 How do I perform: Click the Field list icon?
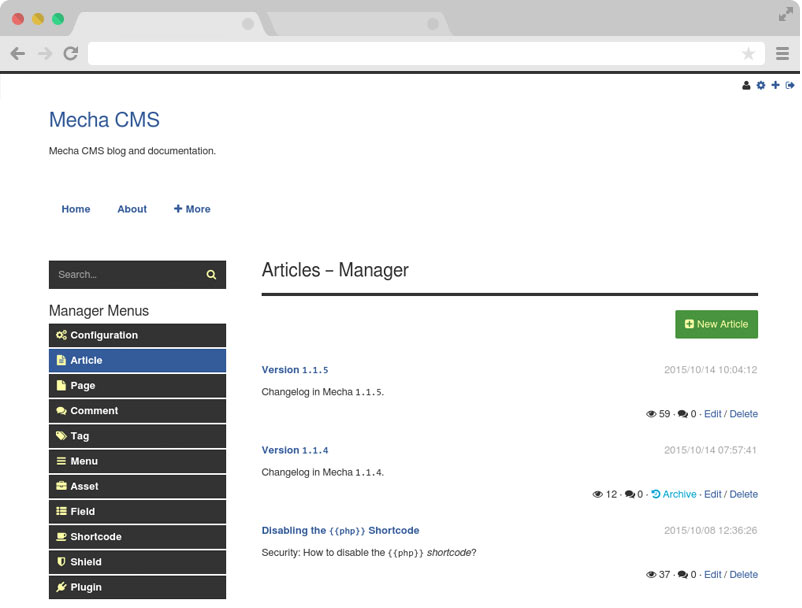[61, 511]
